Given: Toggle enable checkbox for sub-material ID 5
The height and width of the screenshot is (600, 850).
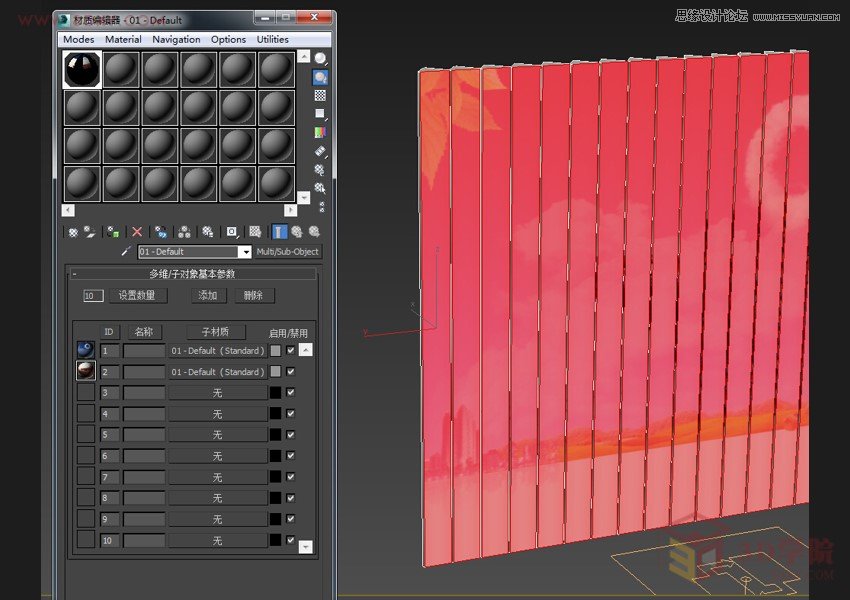Looking at the screenshot, I should click(289, 433).
